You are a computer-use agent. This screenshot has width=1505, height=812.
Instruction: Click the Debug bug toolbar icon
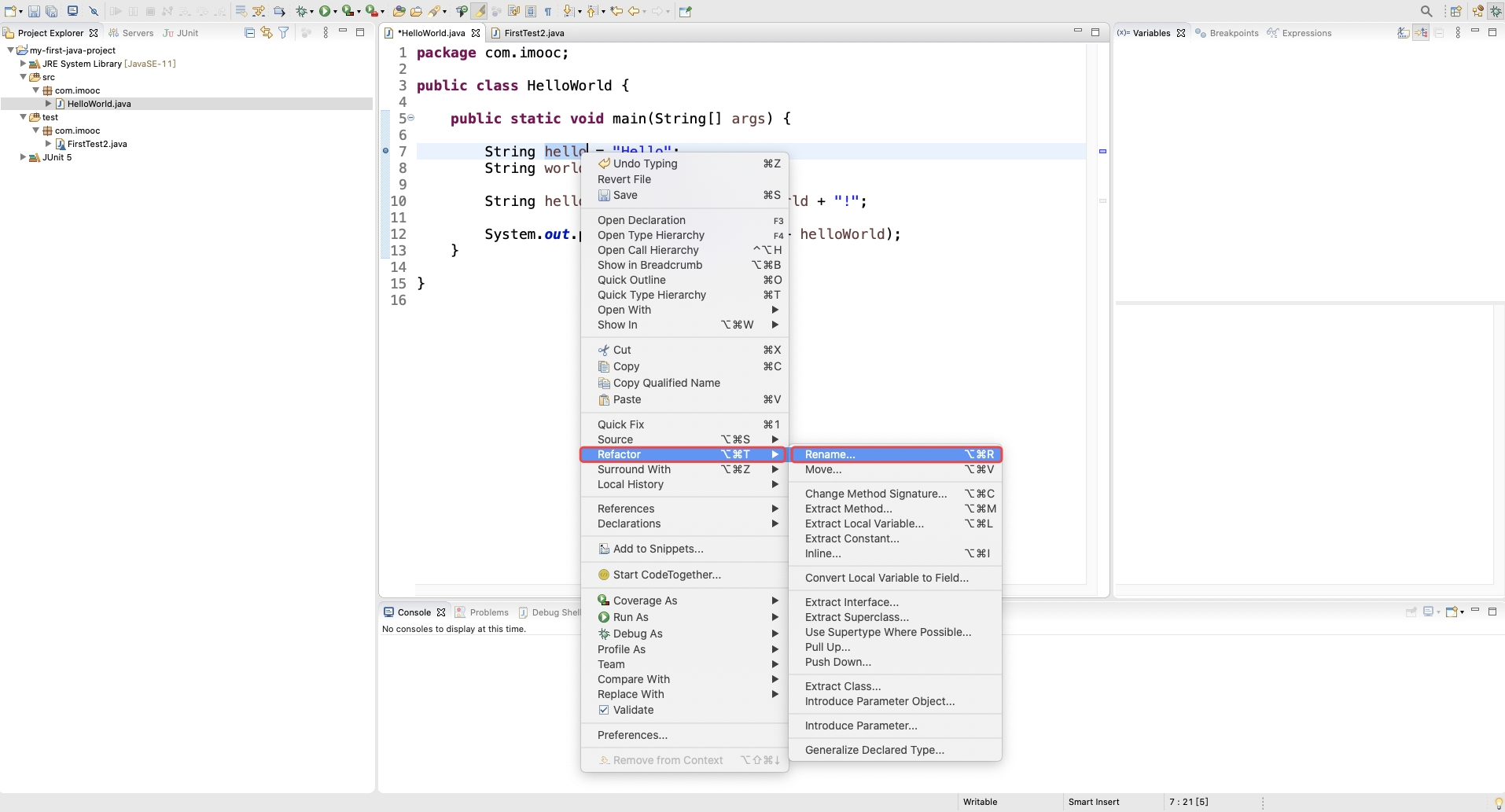coord(301,11)
